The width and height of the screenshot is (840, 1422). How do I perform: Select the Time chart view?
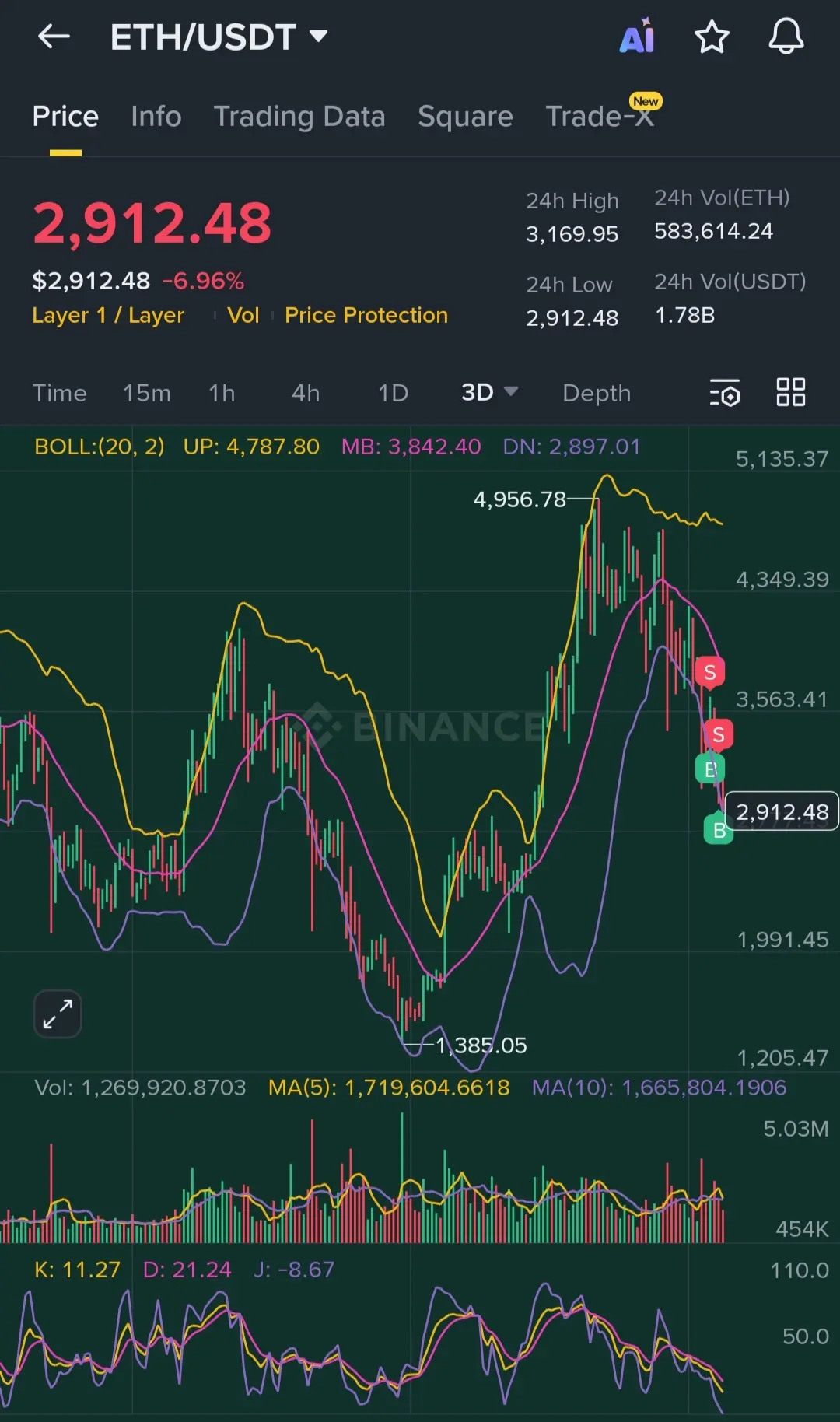pyautogui.click(x=59, y=393)
